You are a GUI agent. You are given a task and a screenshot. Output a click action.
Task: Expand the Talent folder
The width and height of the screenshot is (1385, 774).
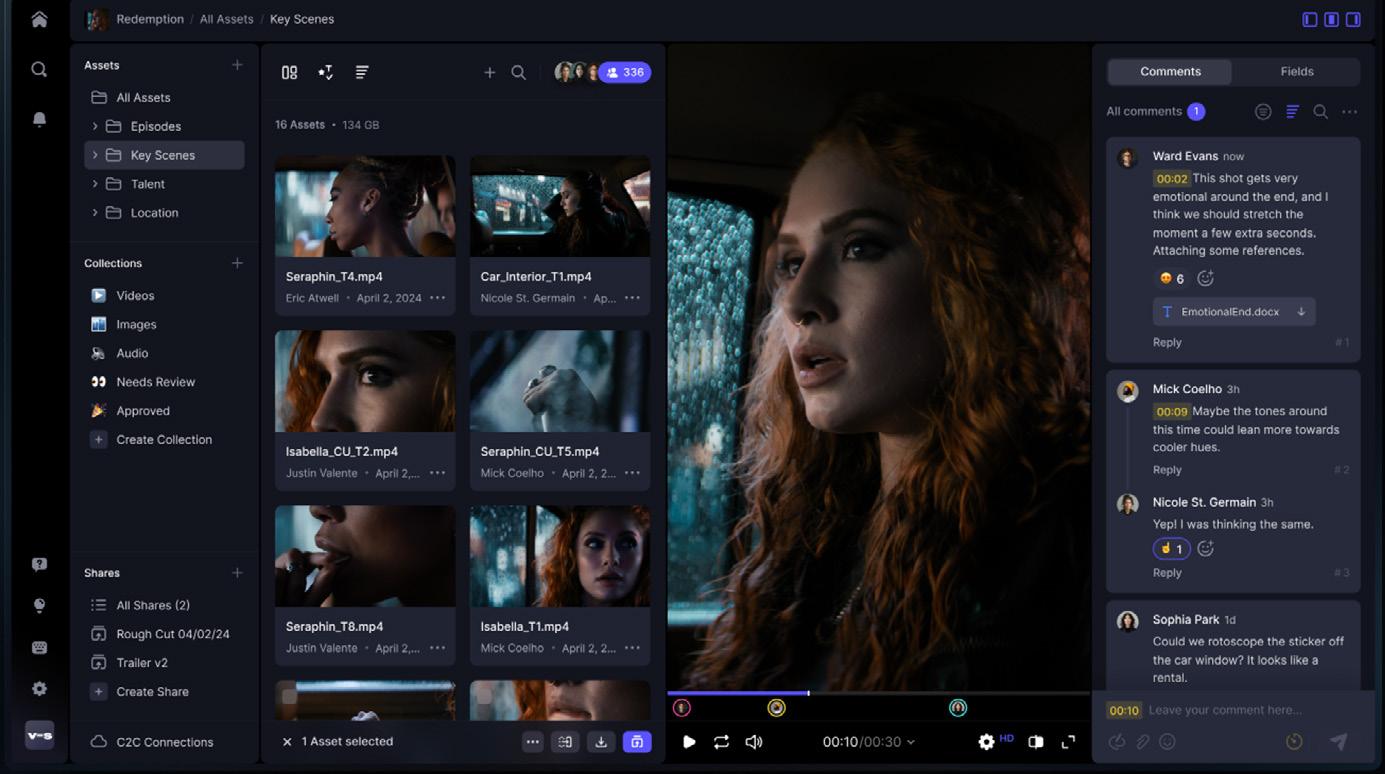click(95, 184)
